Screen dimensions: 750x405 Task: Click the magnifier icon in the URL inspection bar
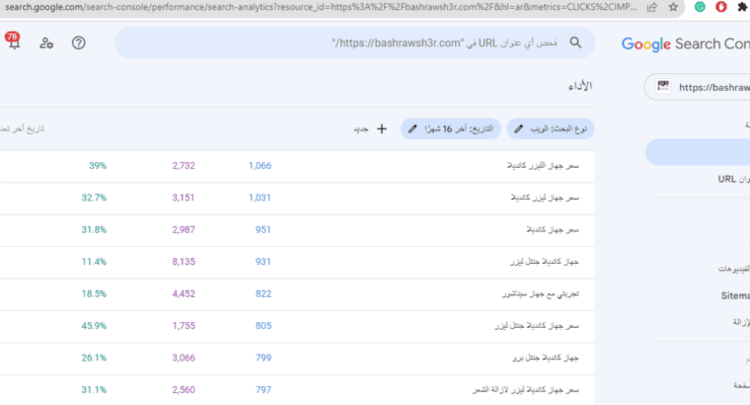575,43
